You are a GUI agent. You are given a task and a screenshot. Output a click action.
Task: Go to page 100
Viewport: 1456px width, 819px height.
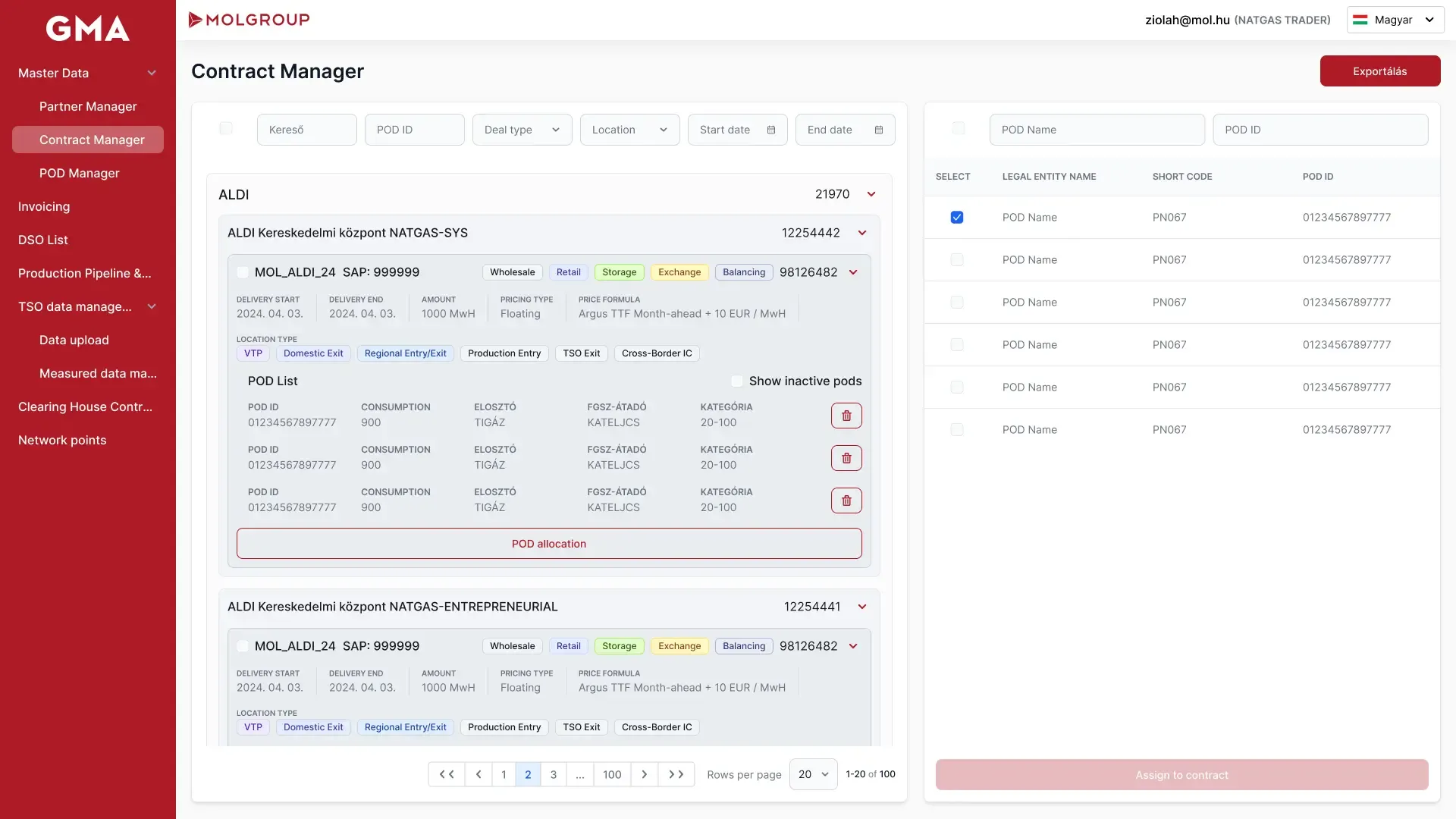coord(612,774)
